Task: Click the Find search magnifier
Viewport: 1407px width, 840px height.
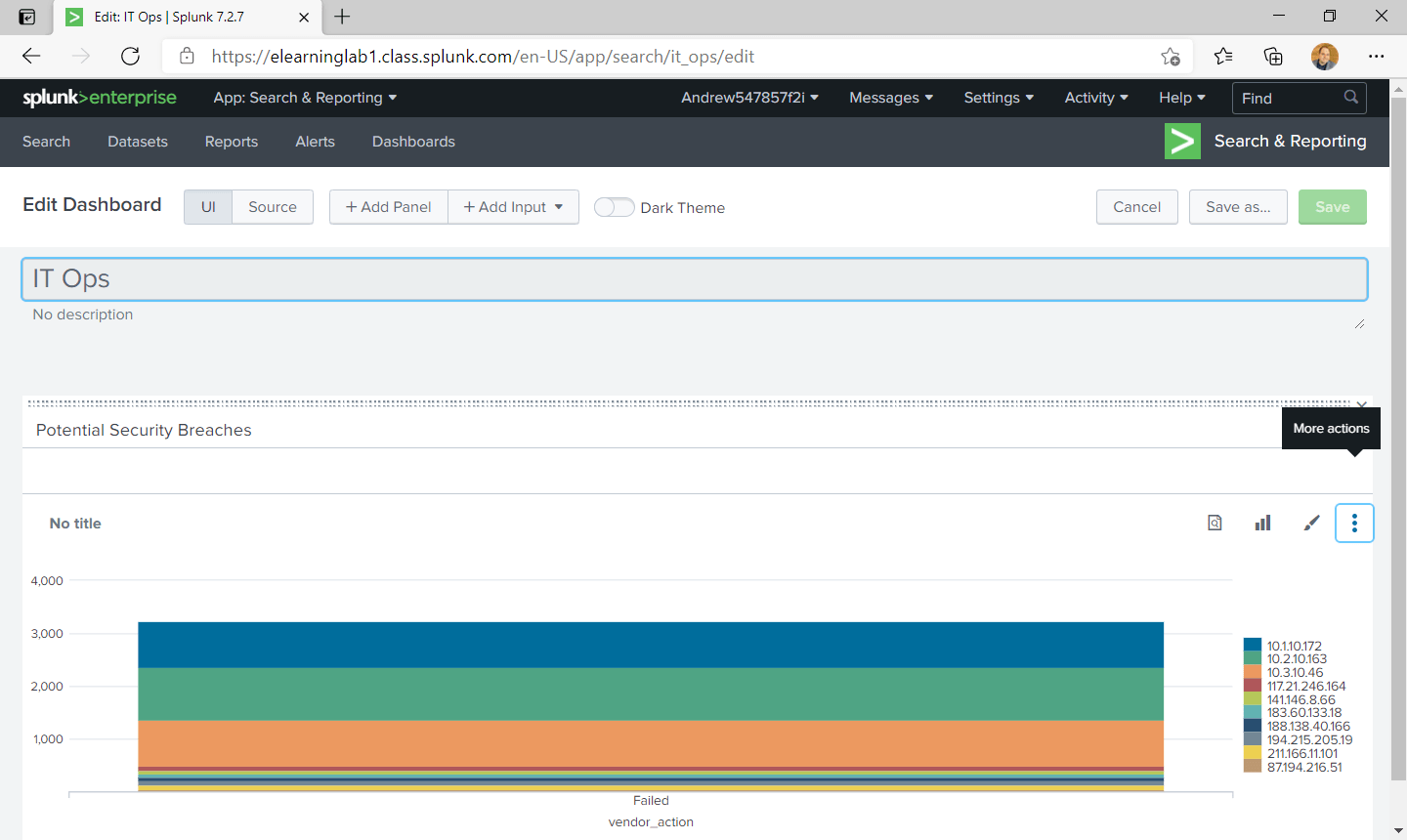Action: tap(1351, 98)
